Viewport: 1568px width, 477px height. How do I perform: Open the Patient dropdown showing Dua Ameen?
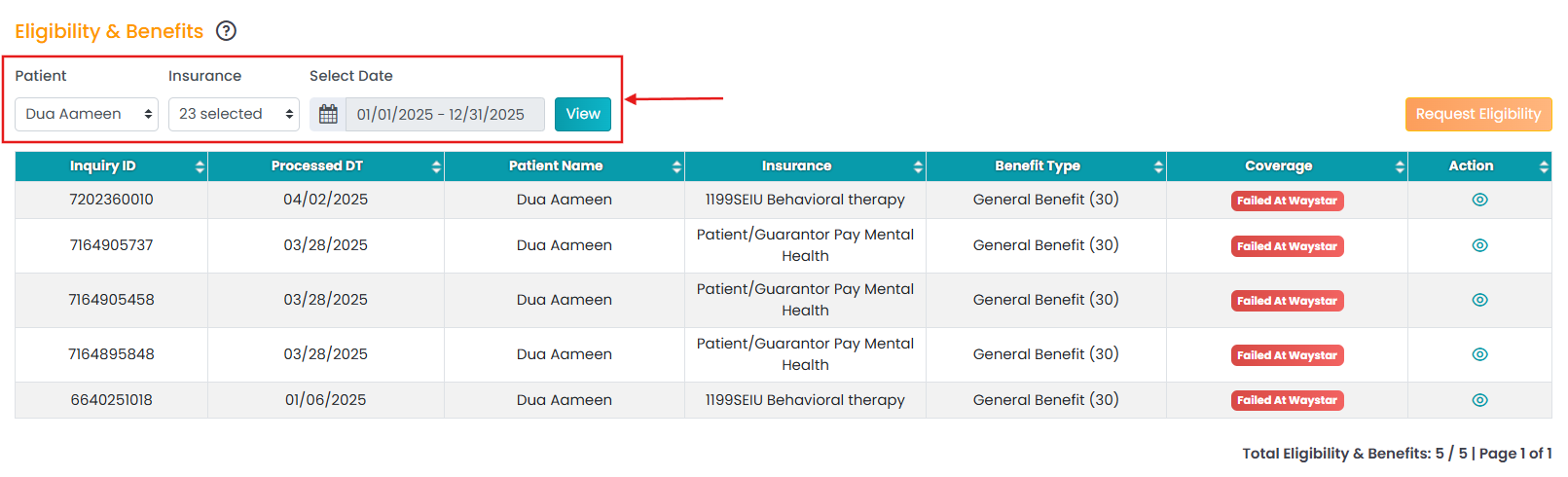(x=87, y=115)
